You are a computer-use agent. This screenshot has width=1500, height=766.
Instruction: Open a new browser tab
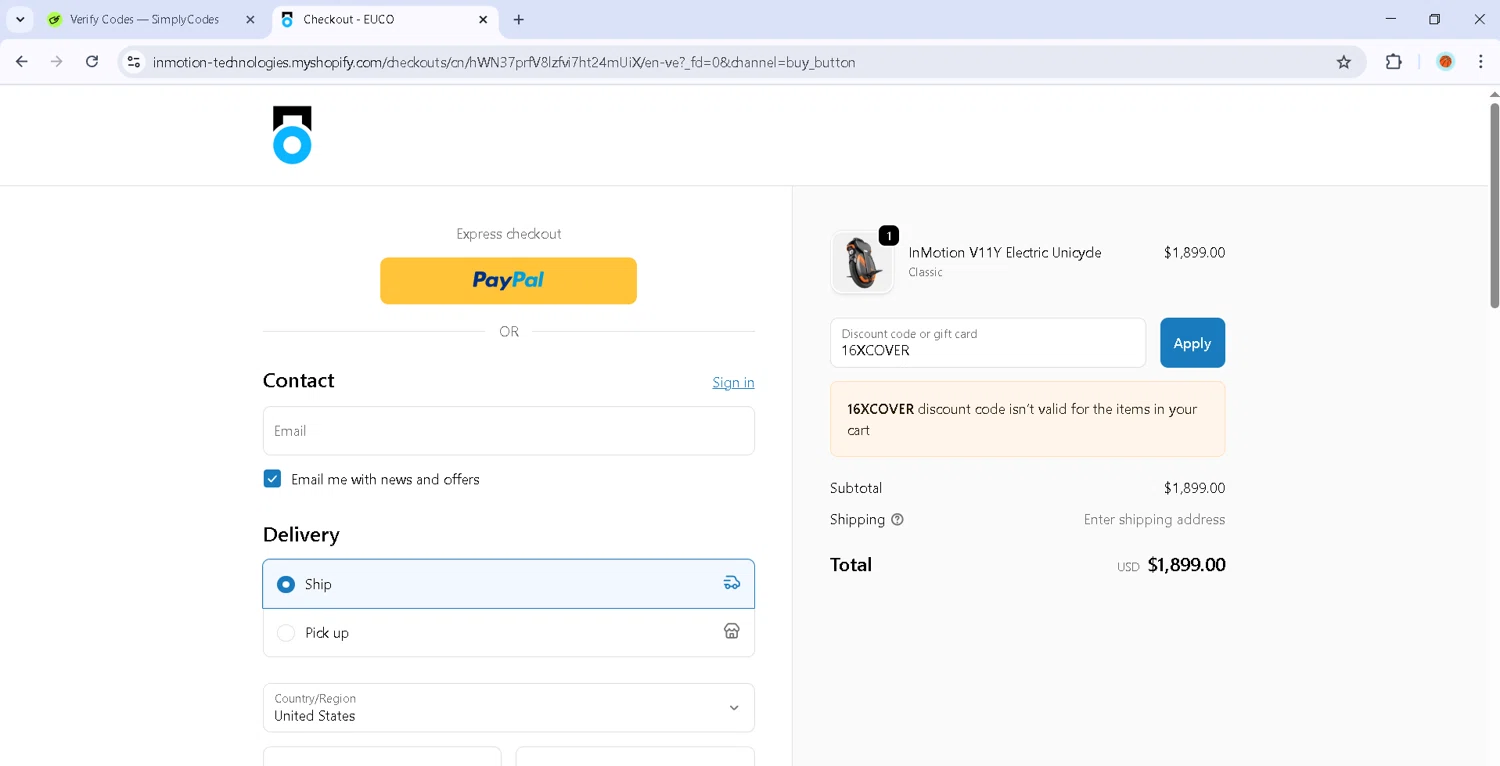[518, 19]
